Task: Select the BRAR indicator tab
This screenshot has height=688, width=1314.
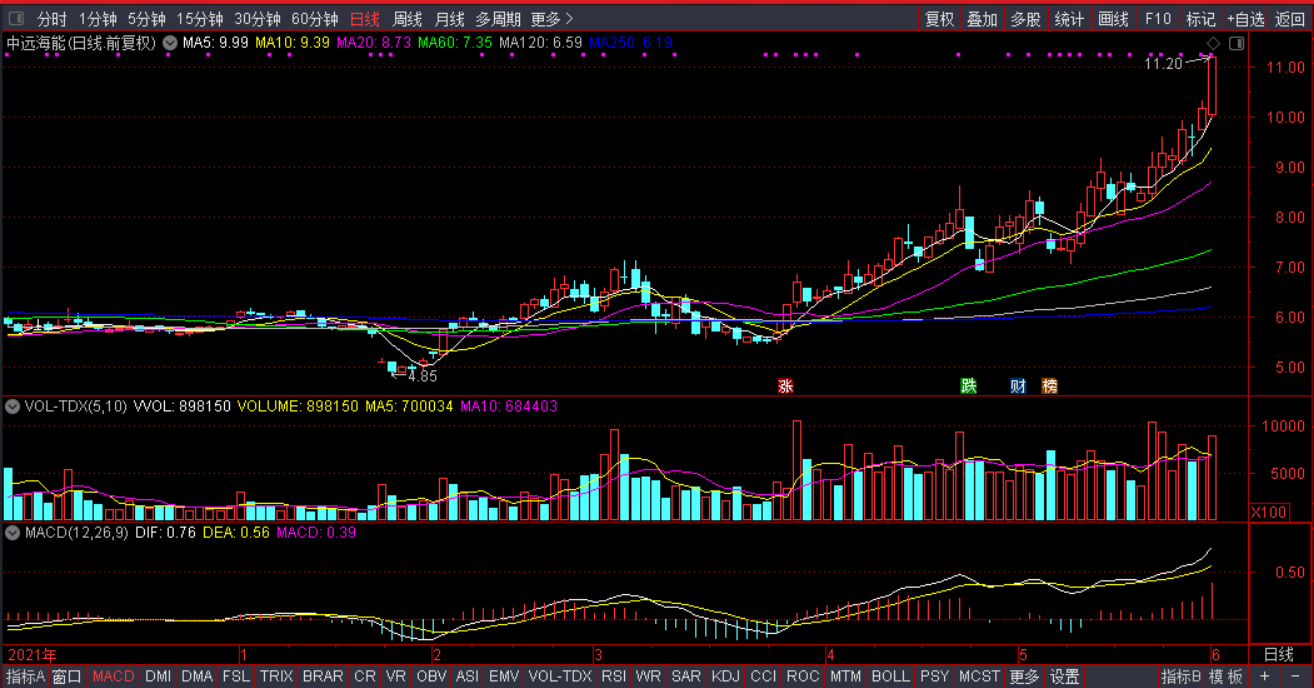Action: (x=323, y=677)
